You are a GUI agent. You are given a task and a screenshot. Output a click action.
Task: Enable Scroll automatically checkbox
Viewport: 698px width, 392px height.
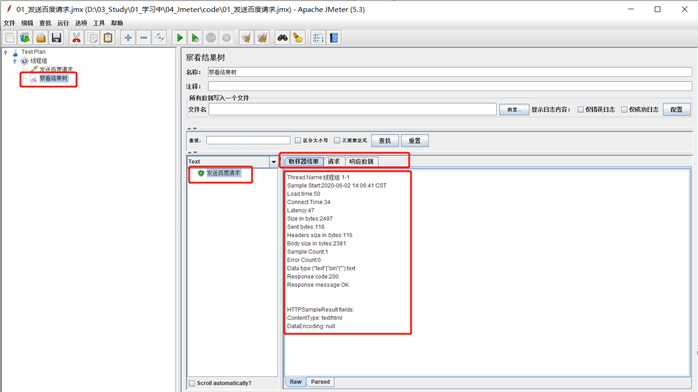192,383
